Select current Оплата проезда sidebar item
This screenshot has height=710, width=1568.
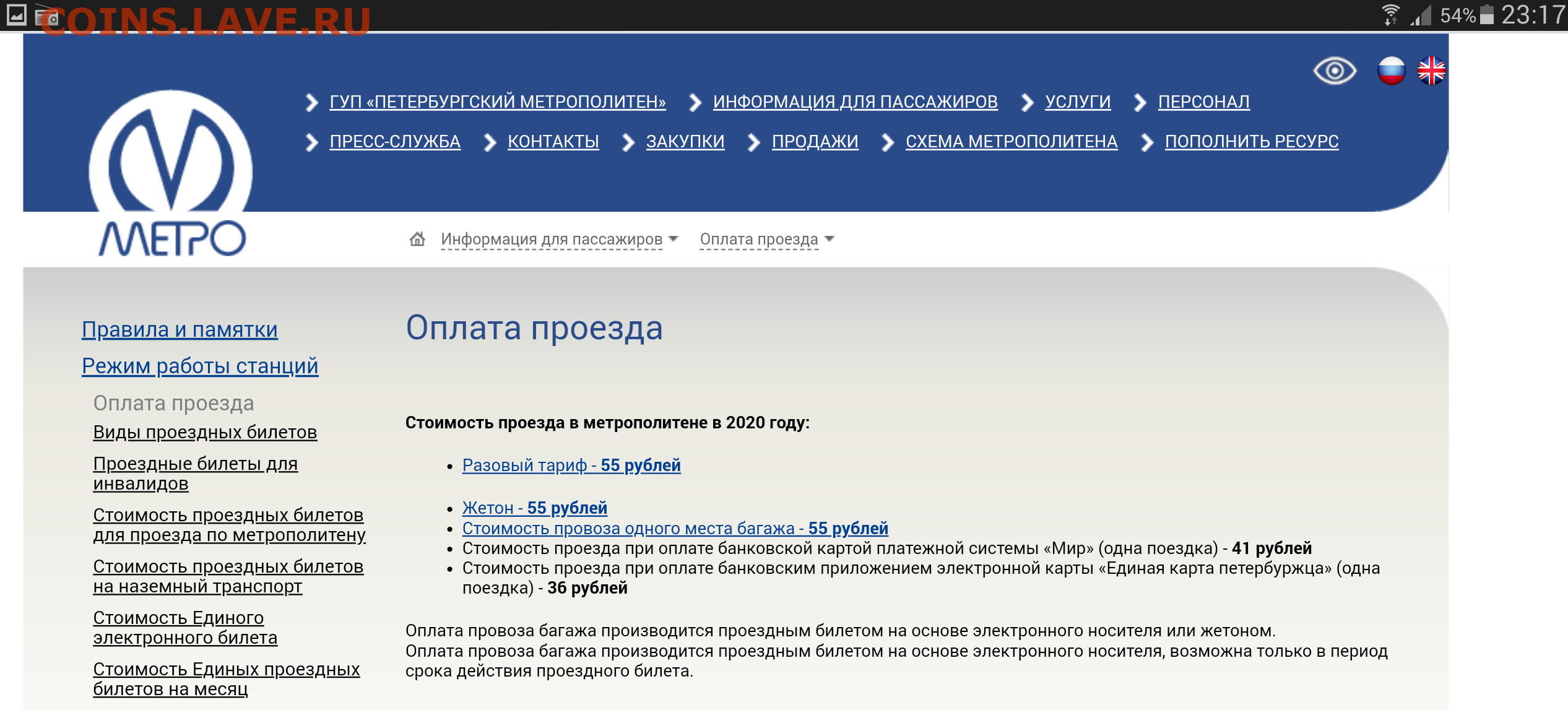[173, 404]
